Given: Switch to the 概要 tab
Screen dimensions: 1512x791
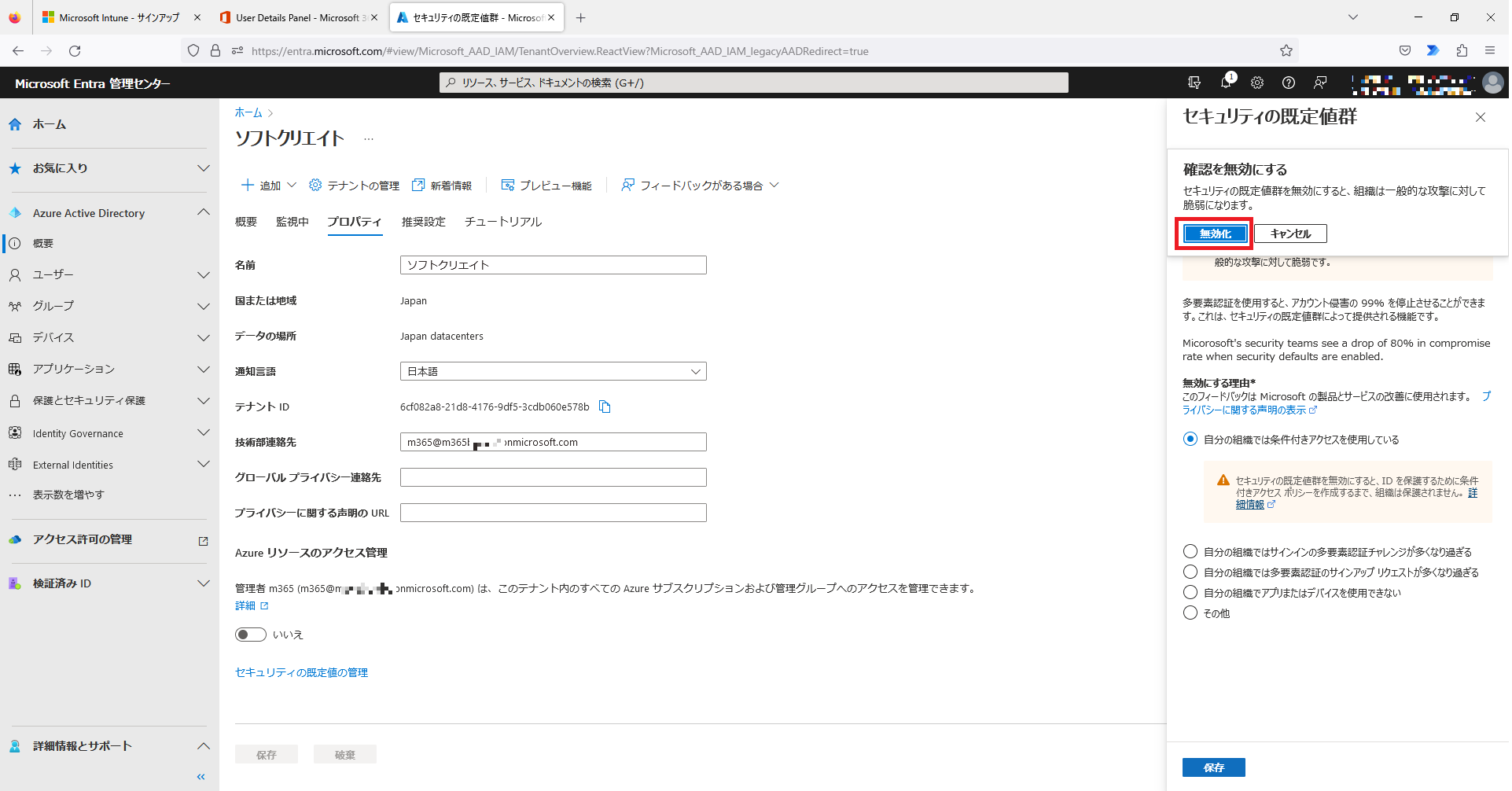Looking at the screenshot, I should pos(246,222).
